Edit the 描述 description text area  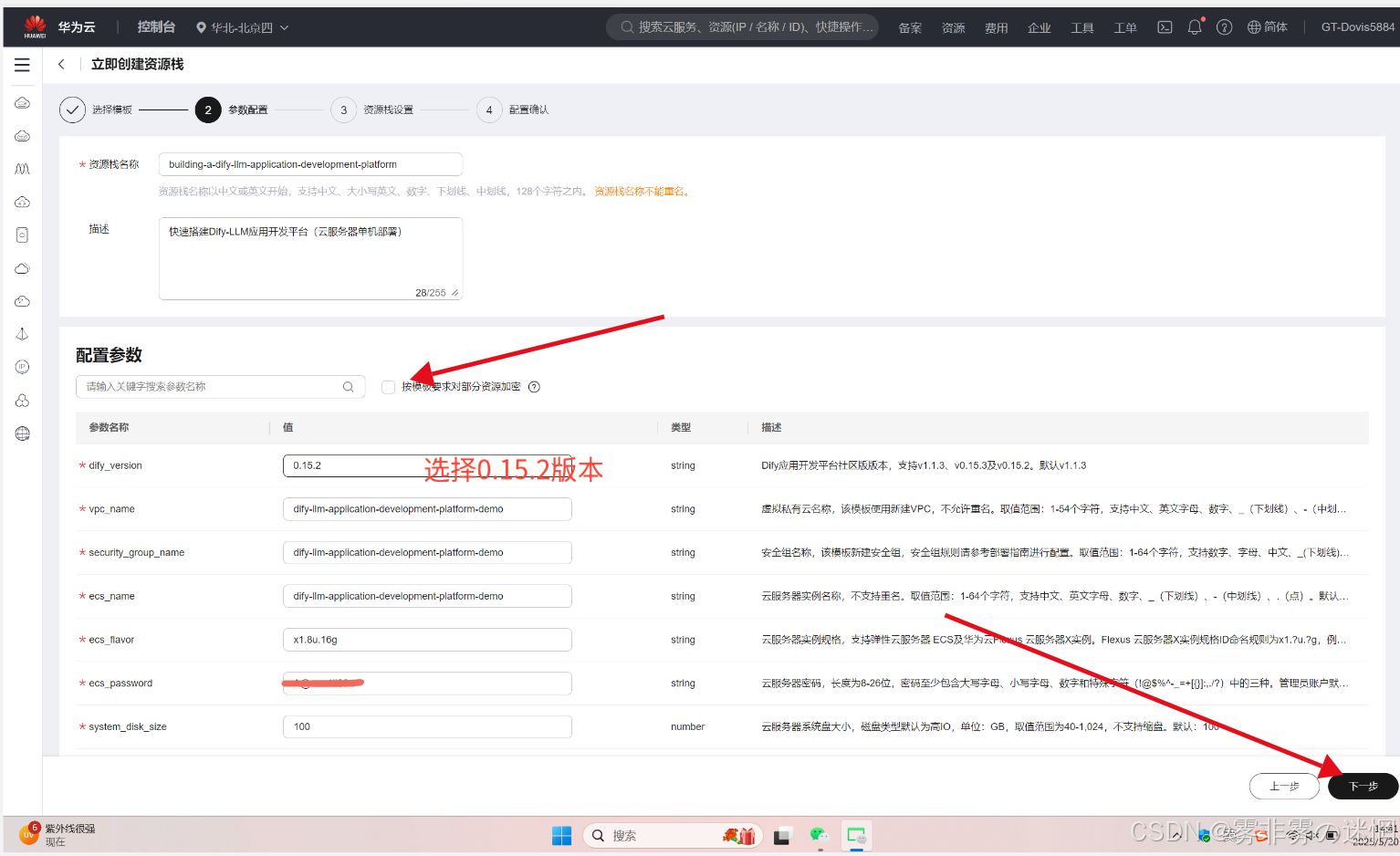coord(310,258)
